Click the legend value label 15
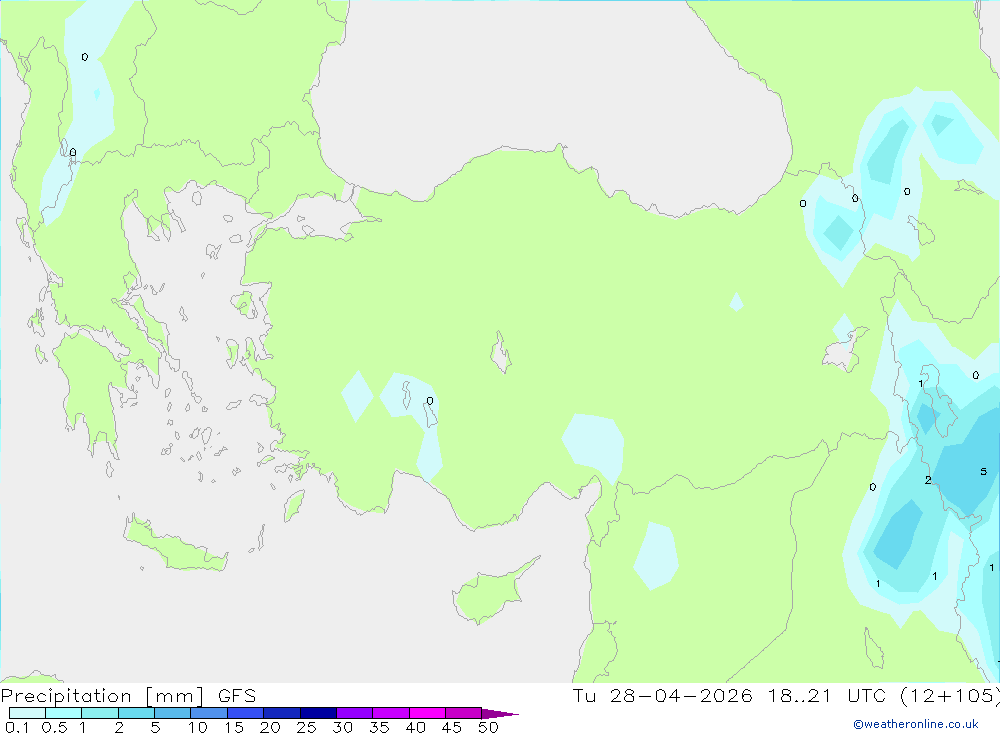 [x=234, y=727]
